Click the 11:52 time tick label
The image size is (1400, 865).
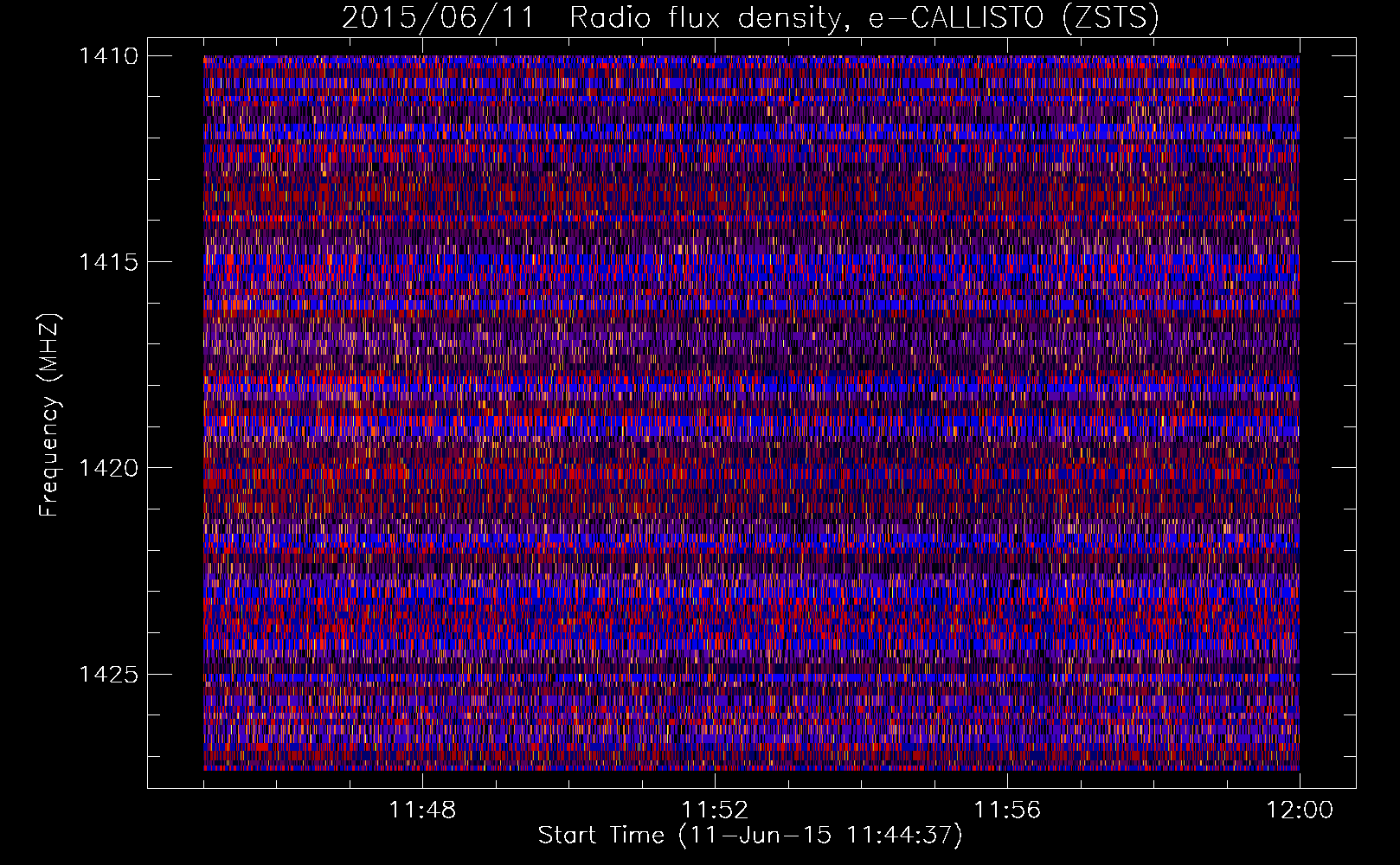(714, 811)
